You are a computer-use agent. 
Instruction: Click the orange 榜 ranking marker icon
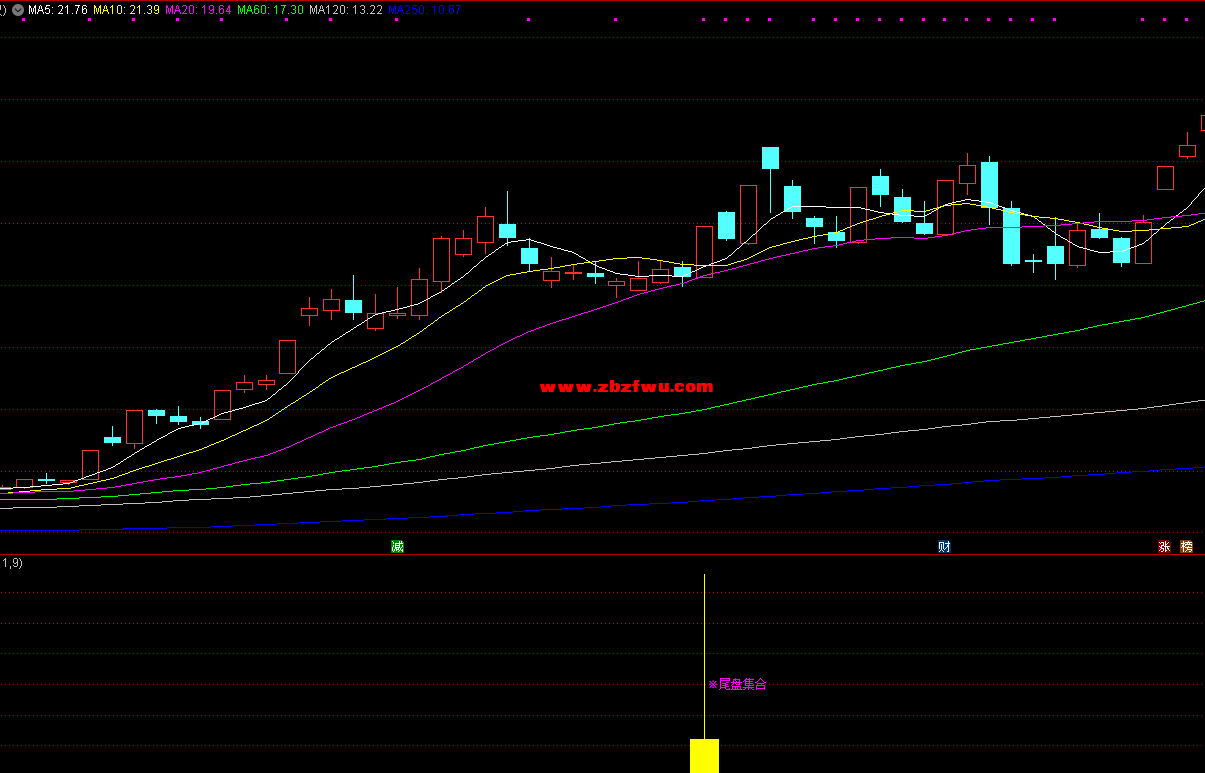pos(1187,546)
